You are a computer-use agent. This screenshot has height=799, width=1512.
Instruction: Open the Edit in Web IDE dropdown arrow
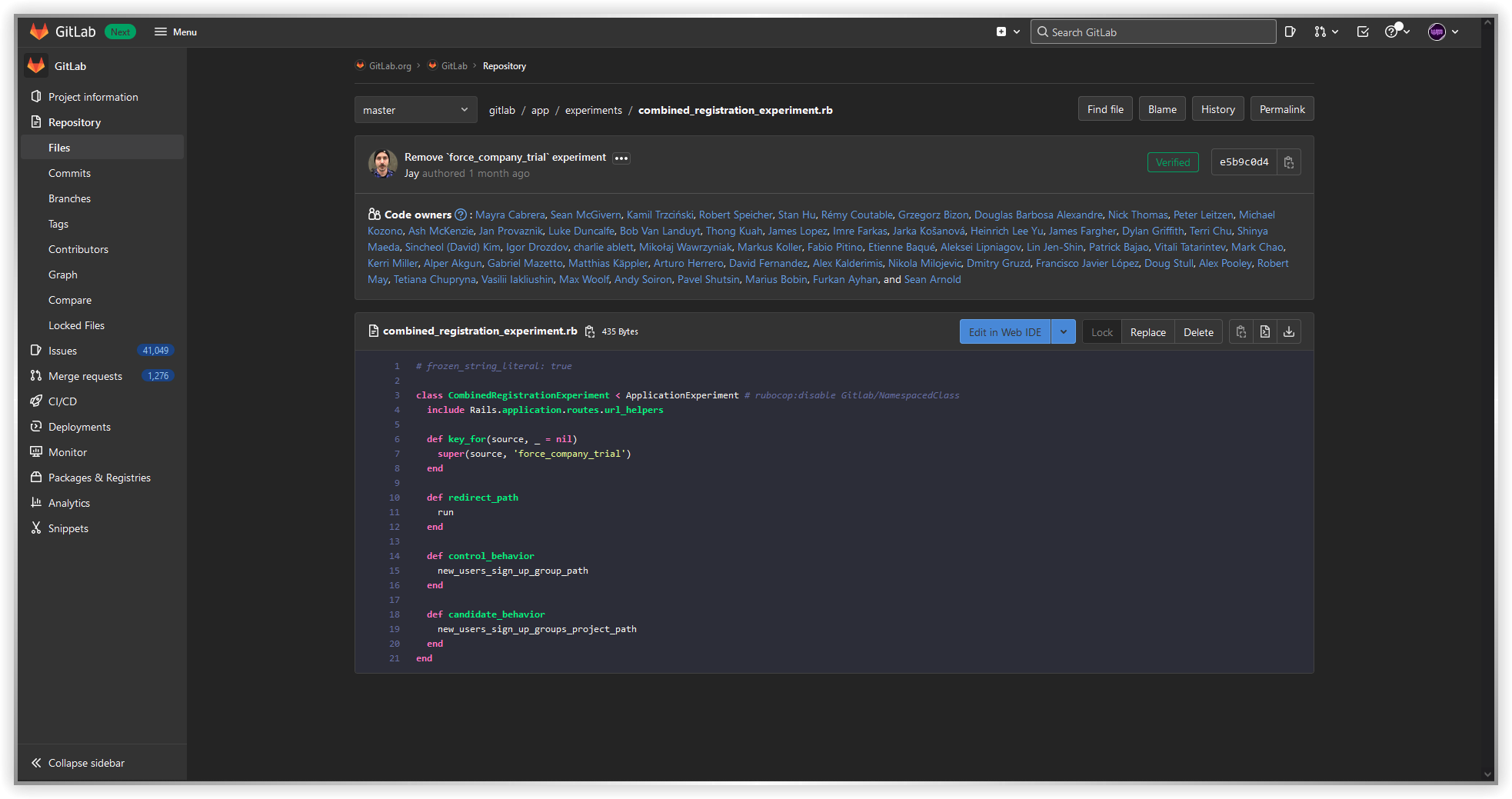coord(1064,331)
